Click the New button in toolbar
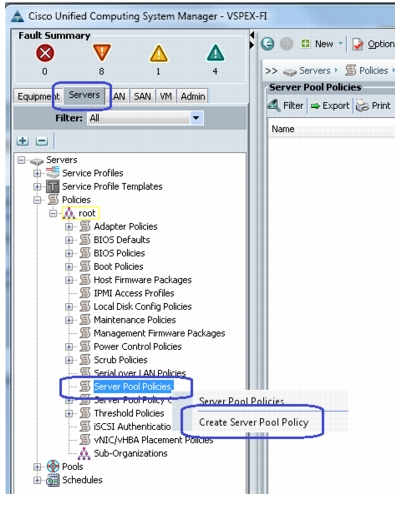Viewport: 401px width, 512px height. coord(321,44)
